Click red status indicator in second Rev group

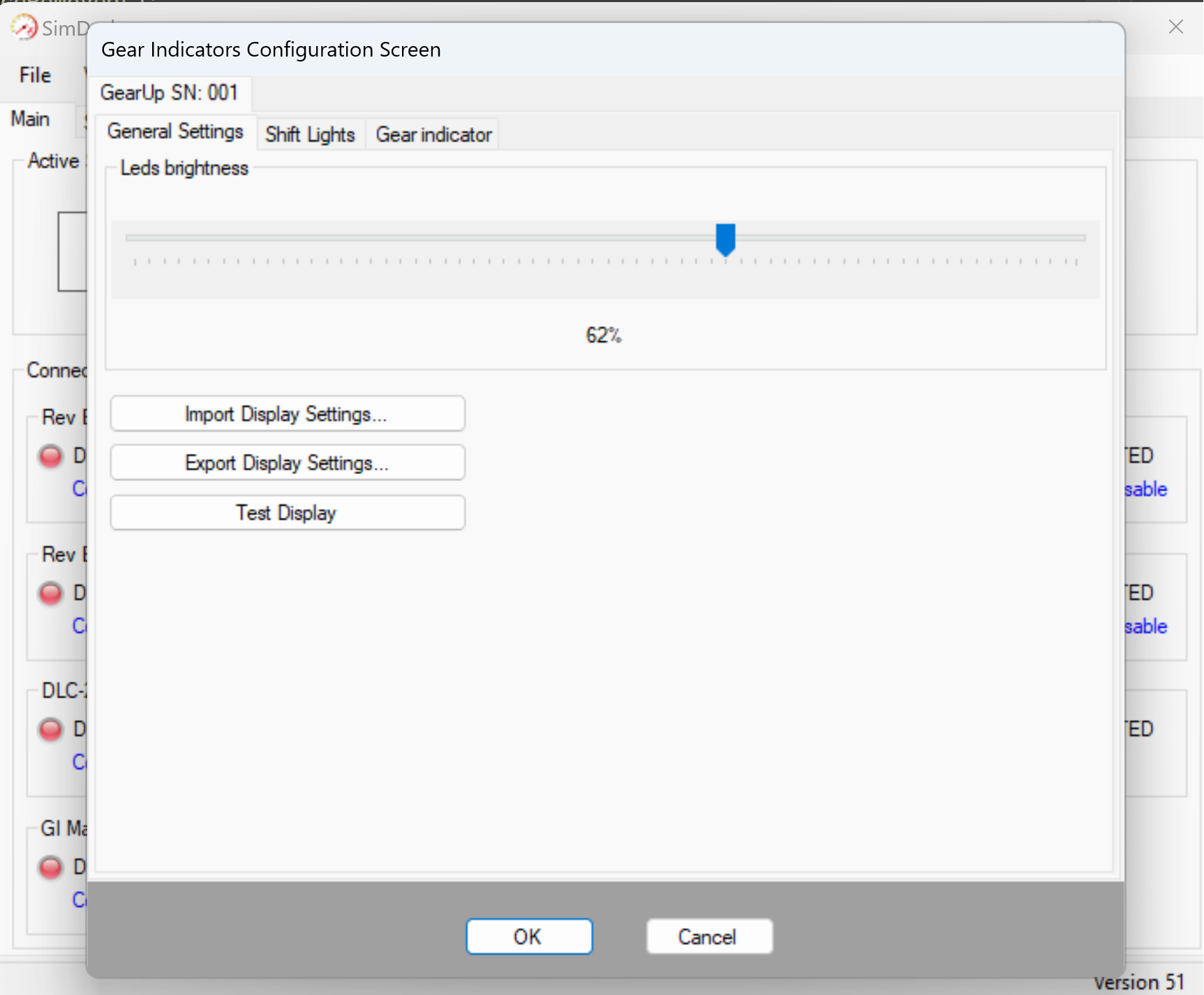coord(50,593)
